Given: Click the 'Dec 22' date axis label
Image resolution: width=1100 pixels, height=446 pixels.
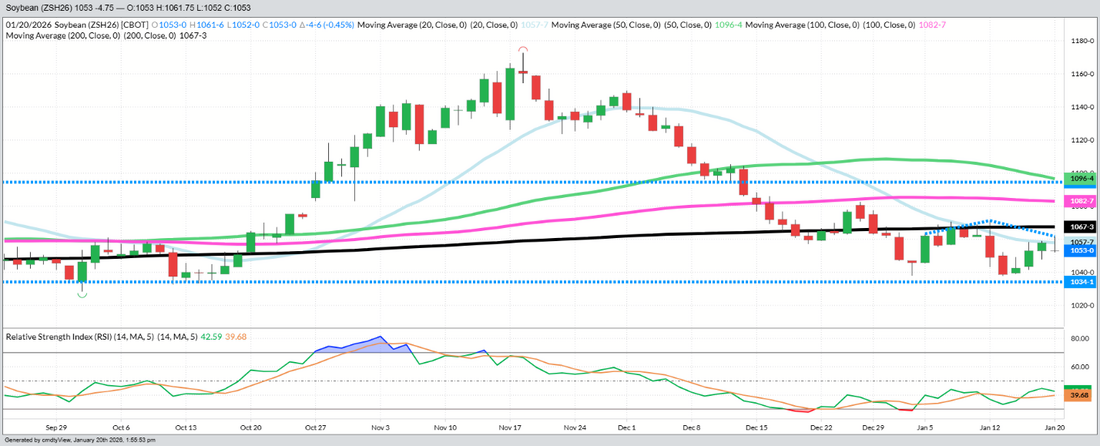Looking at the screenshot, I should point(821,427).
